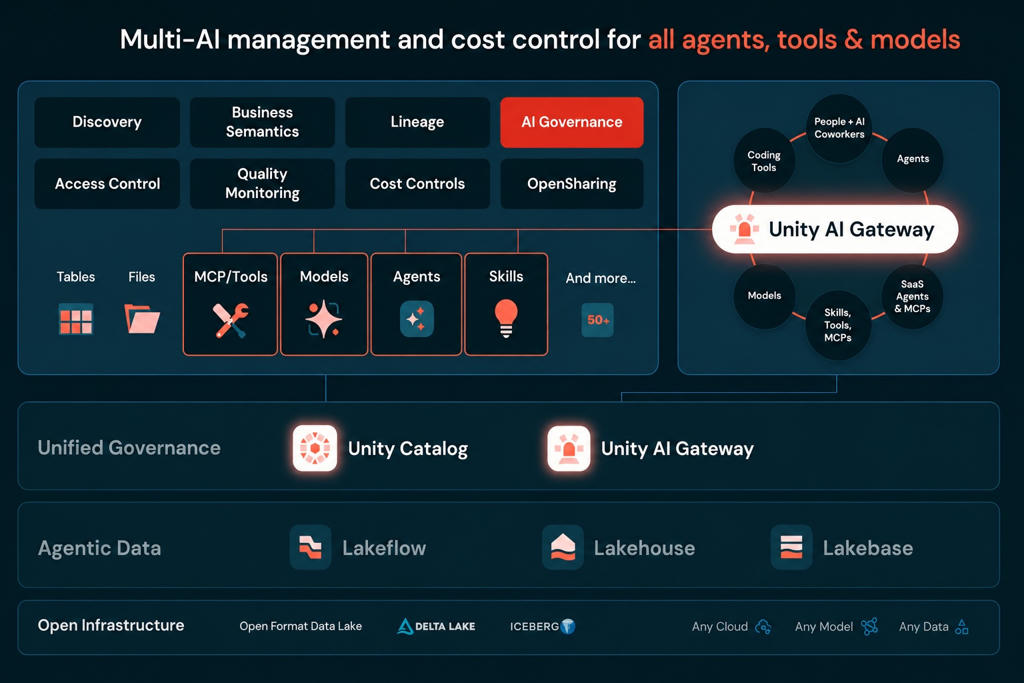Click the Unity AI Gateway pill label

pos(851,229)
